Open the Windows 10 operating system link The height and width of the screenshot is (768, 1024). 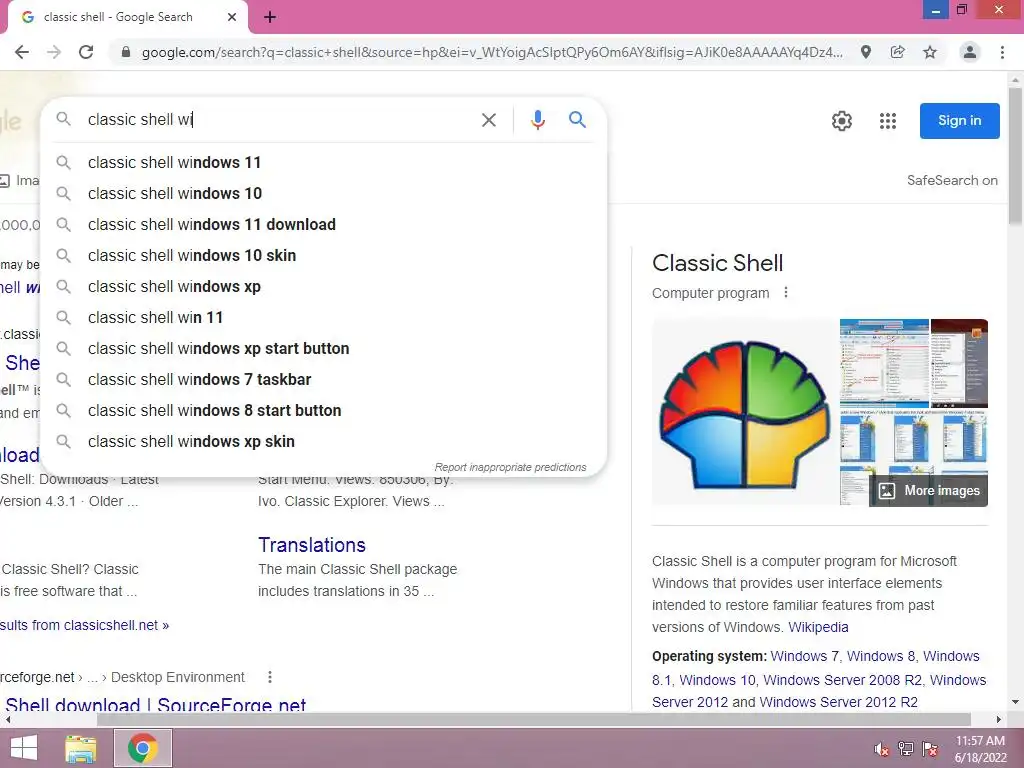pos(718,680)
